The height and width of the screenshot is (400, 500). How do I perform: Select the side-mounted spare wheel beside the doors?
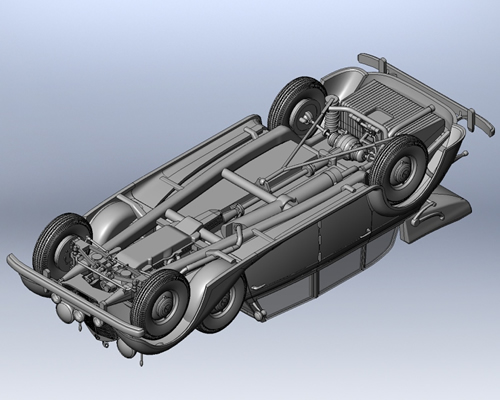[220, 308]
